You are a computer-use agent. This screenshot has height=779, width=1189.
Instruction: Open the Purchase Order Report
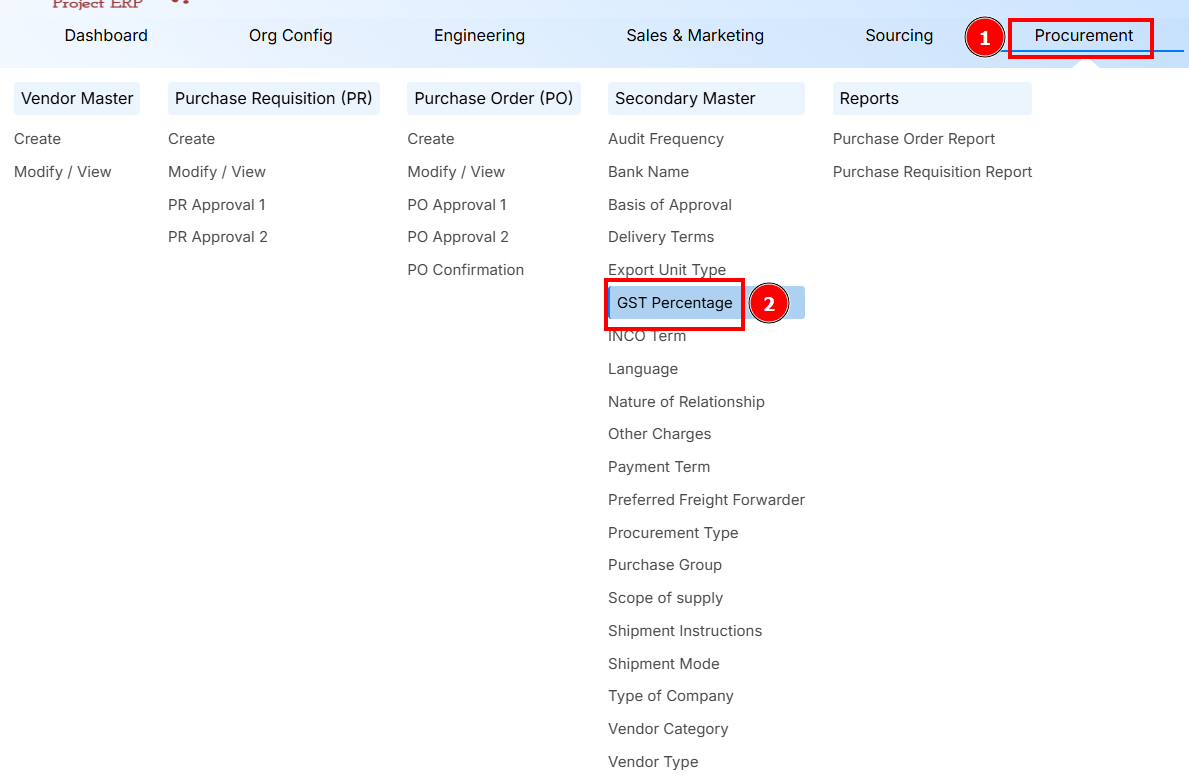(x=914, y=139)
